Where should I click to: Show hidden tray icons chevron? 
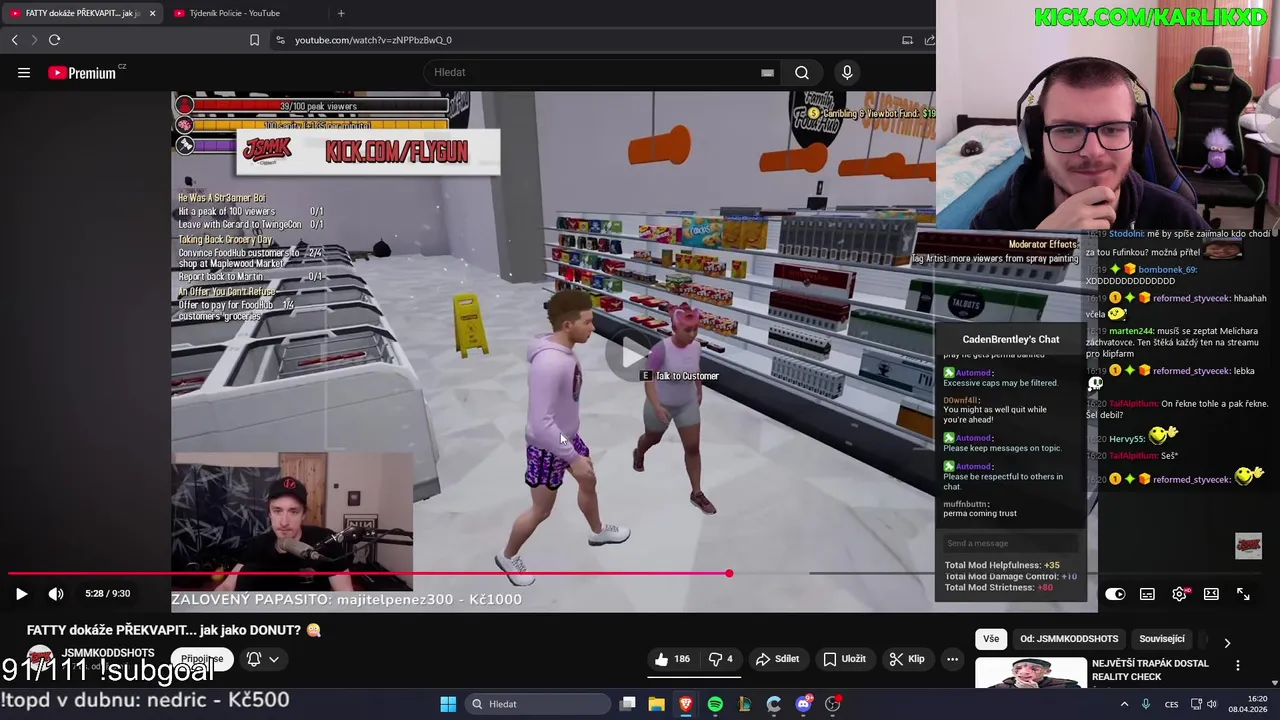coord(1124,704)
